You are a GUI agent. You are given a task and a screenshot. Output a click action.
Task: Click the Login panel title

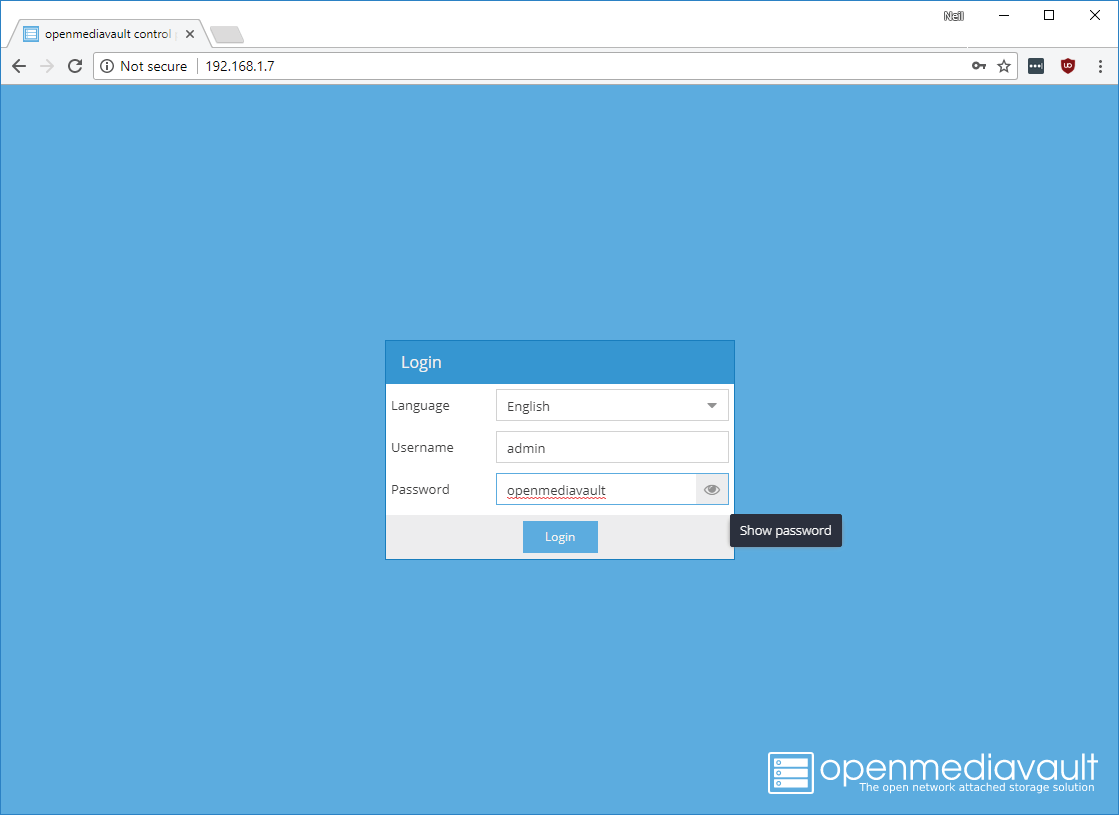coord(421,363)
